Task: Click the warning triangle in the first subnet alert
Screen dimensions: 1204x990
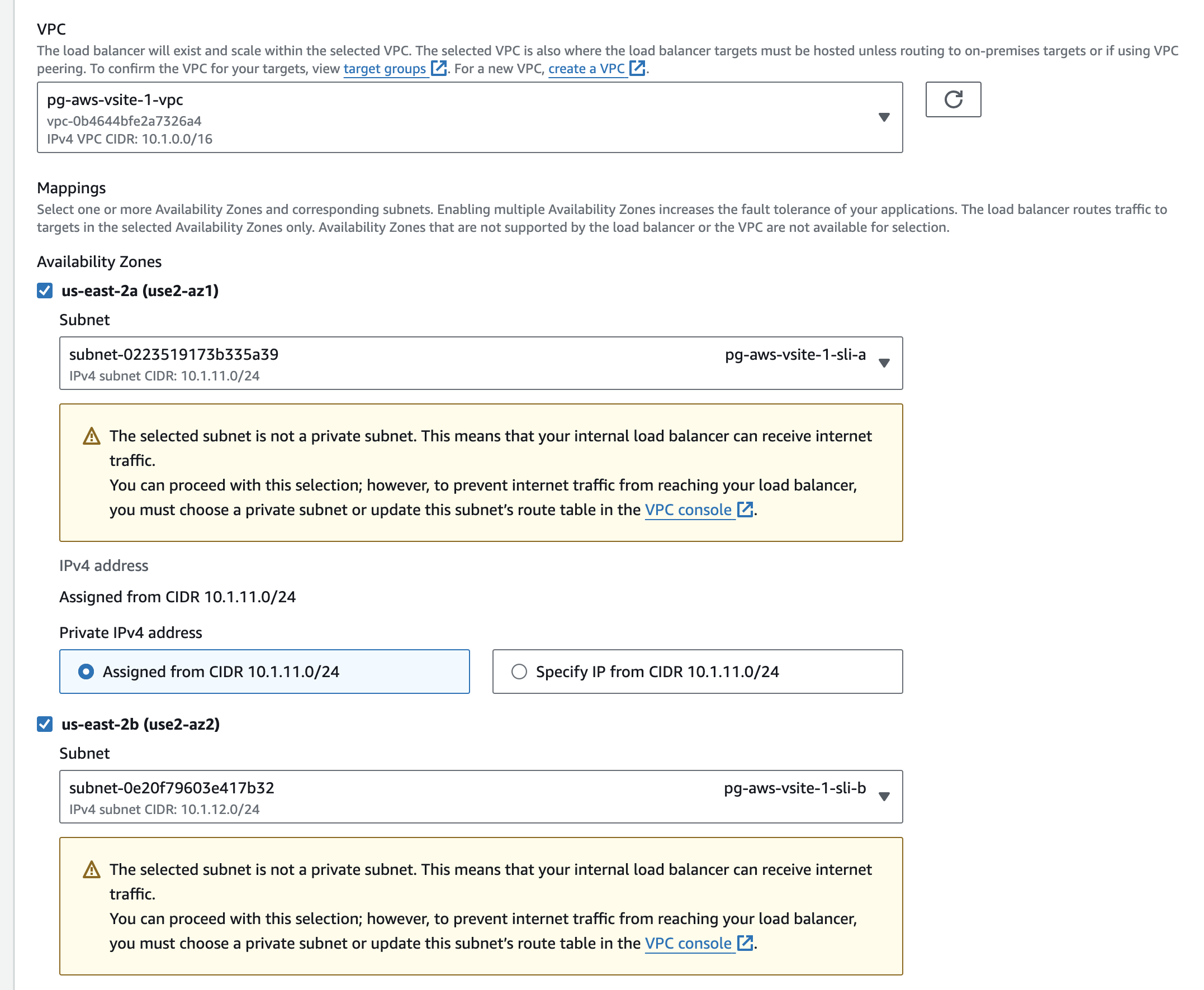Action: [91, 436]
